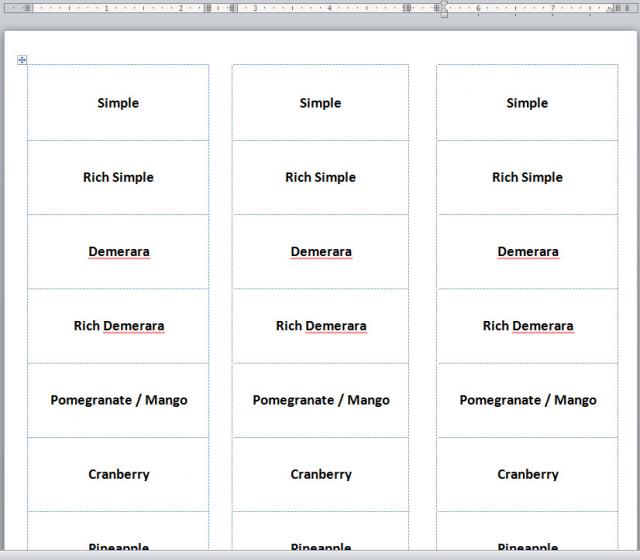Click the table move handle icon
Screen dimensions: 640x560
tap(22, 60)
